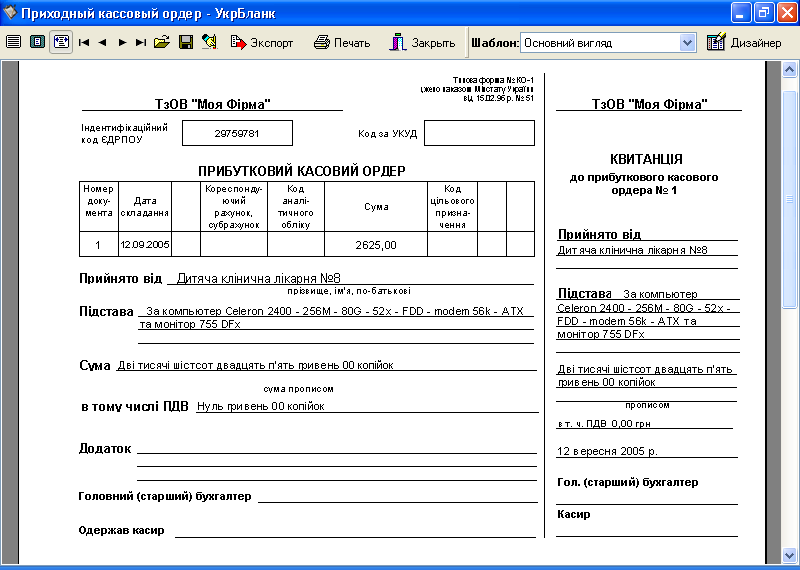Click the search icon in the toolbar
This screenshot has height=570, width=800.
click(x=209, y=43)
